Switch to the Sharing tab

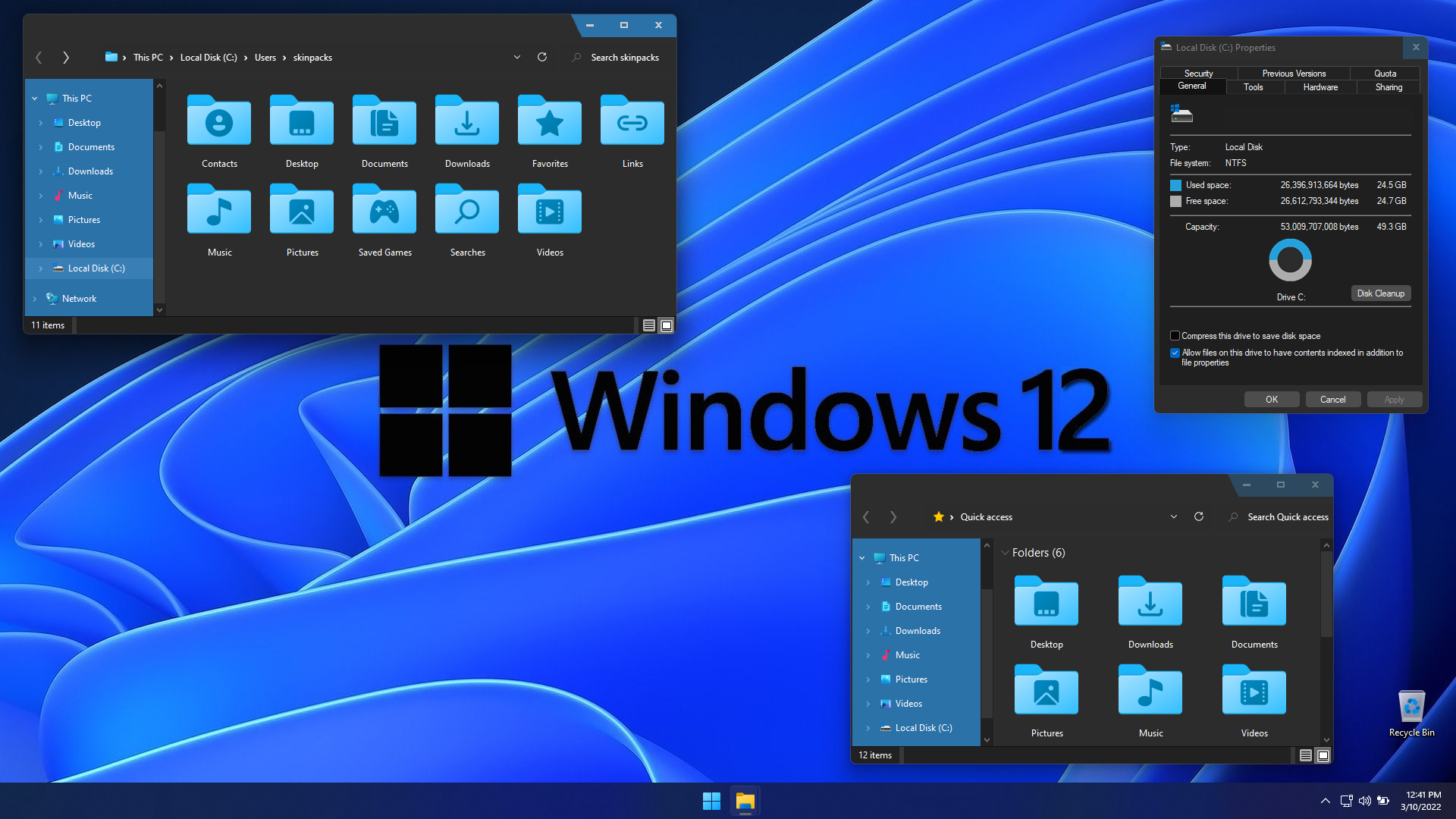point(1389,87)
